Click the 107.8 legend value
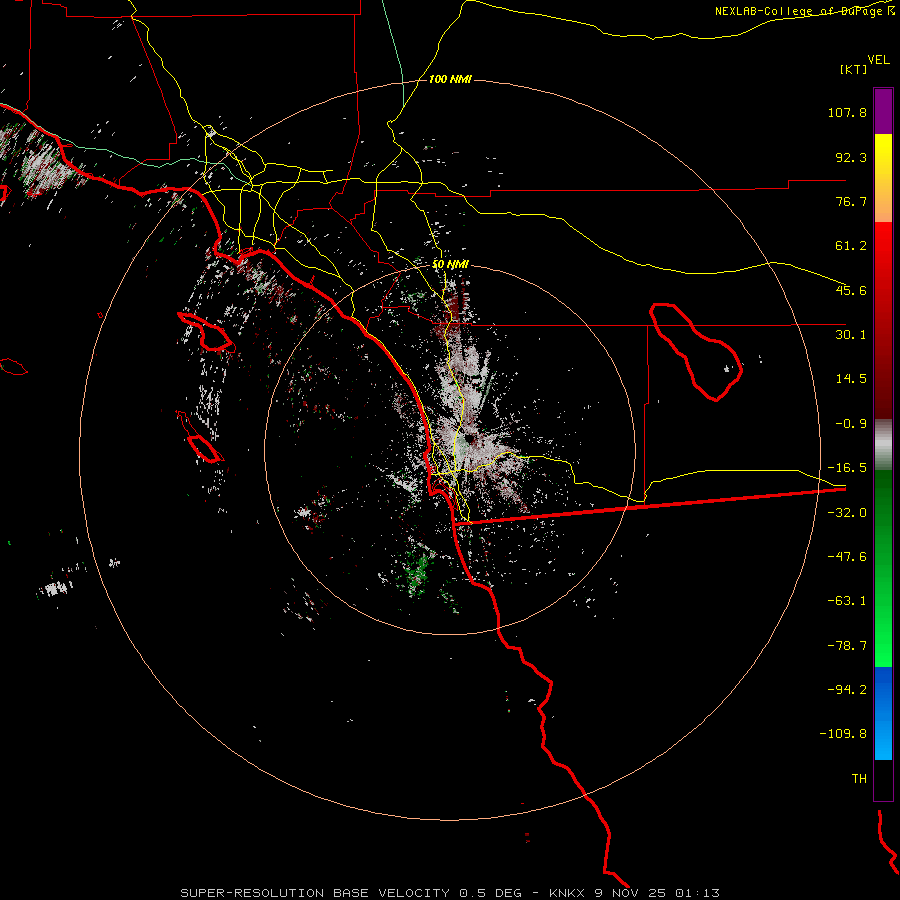This screenshot has height=900, width=900. [x=847, y=112]
